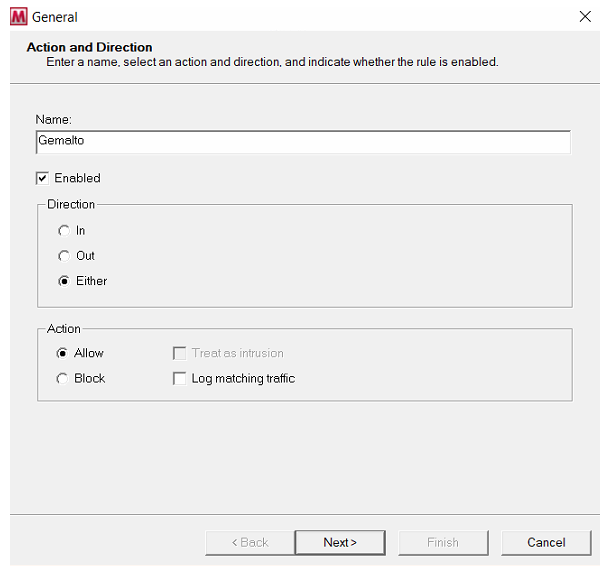Click the Action group box heading

pyautogui.click(x=64, y=329)
